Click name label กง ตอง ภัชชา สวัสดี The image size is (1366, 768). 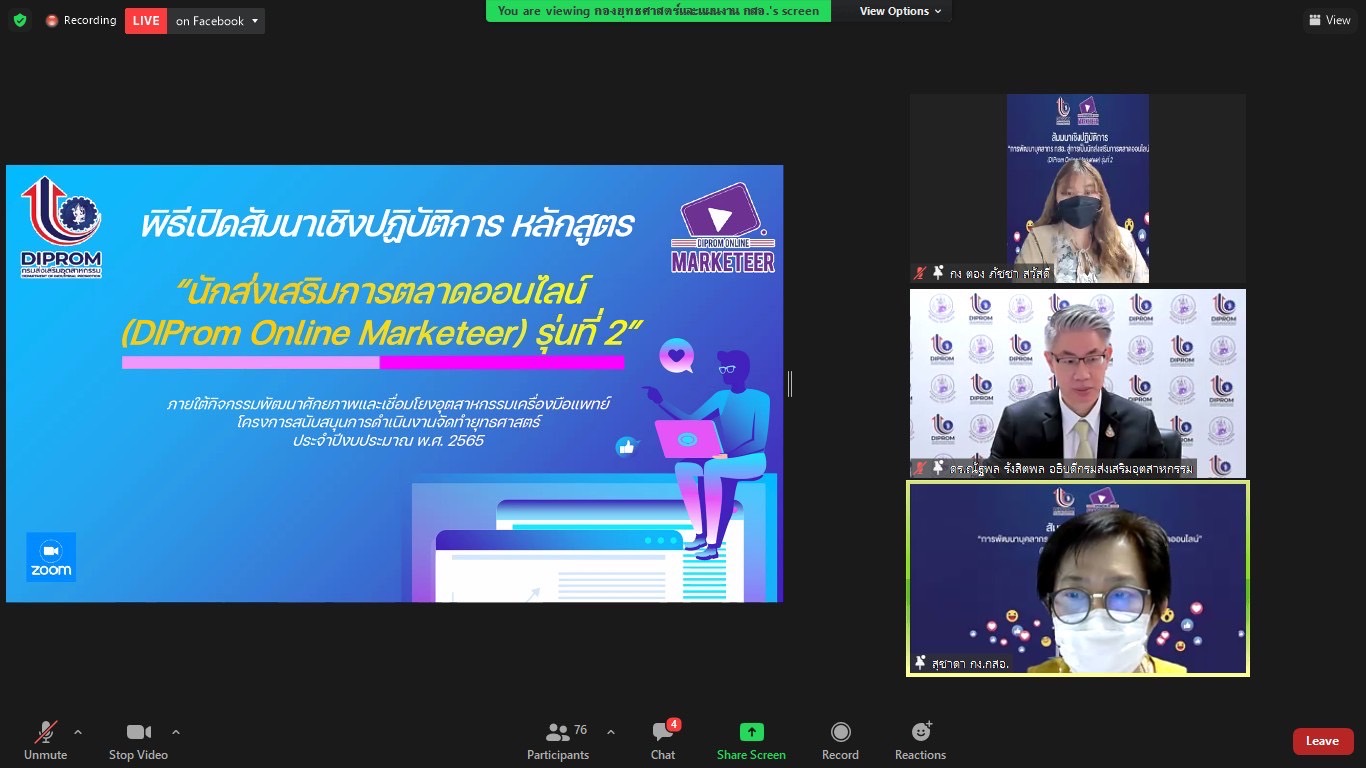1000,273
